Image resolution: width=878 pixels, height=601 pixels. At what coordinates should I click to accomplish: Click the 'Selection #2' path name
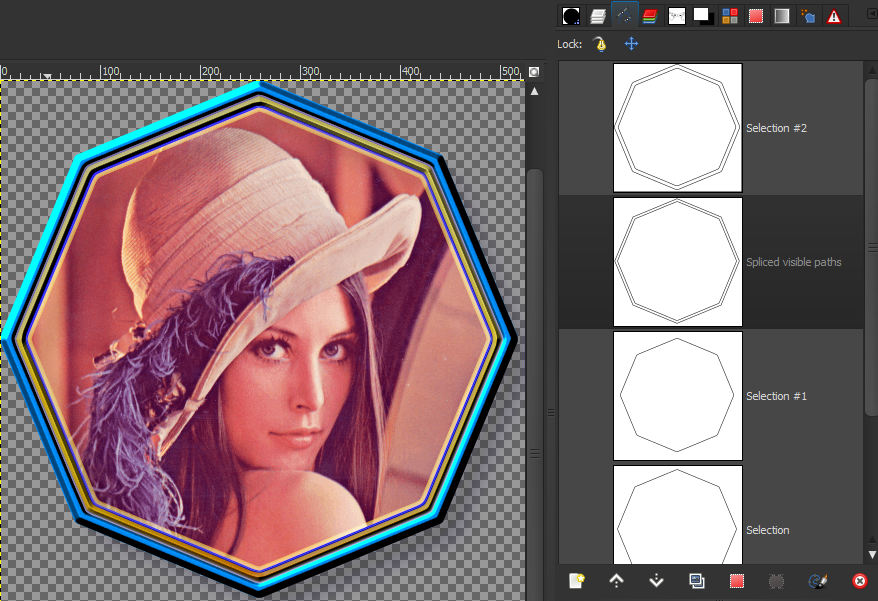click(x=776, y=128)
